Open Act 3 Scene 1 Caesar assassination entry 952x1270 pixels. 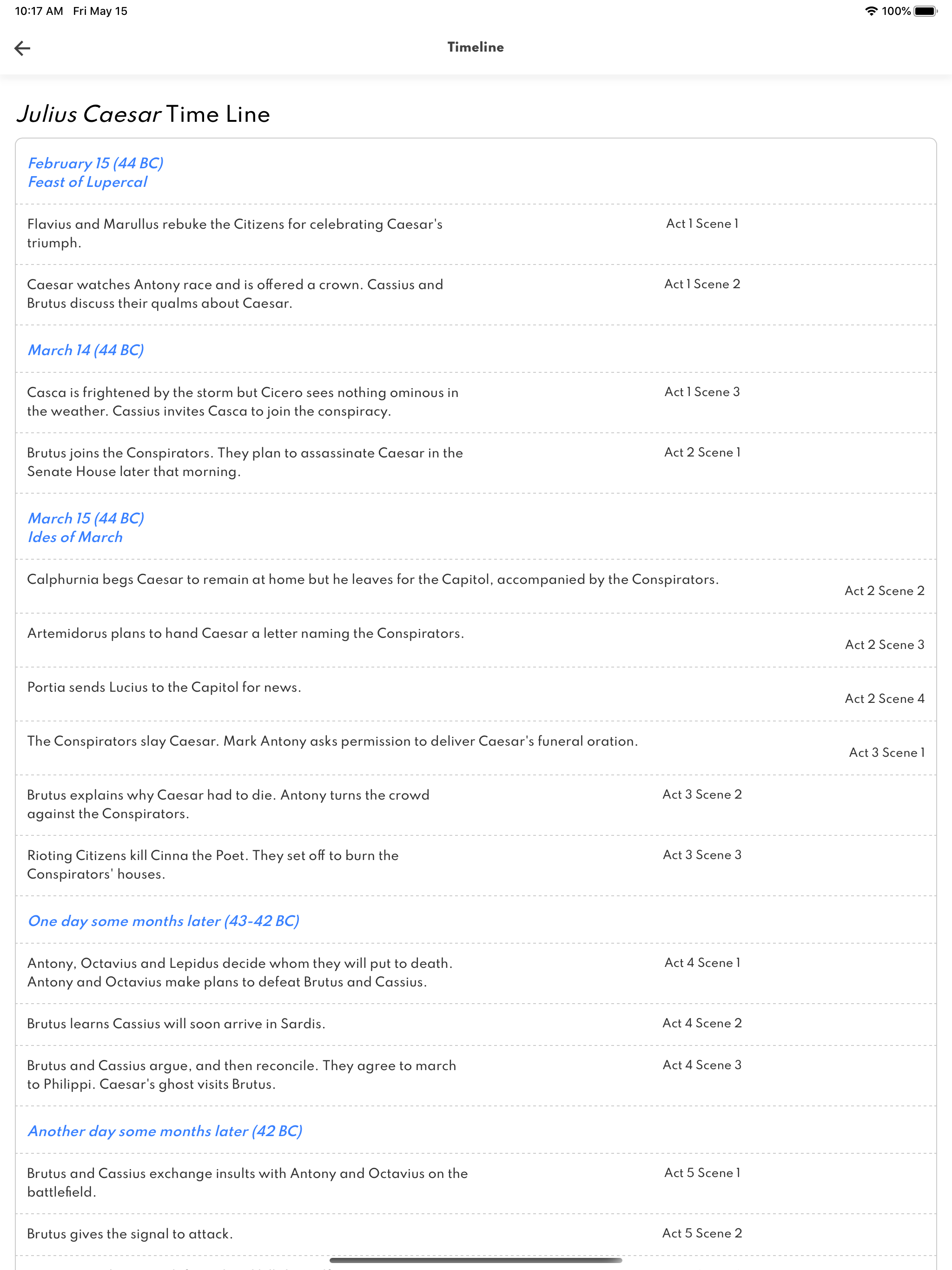point(332,741)
